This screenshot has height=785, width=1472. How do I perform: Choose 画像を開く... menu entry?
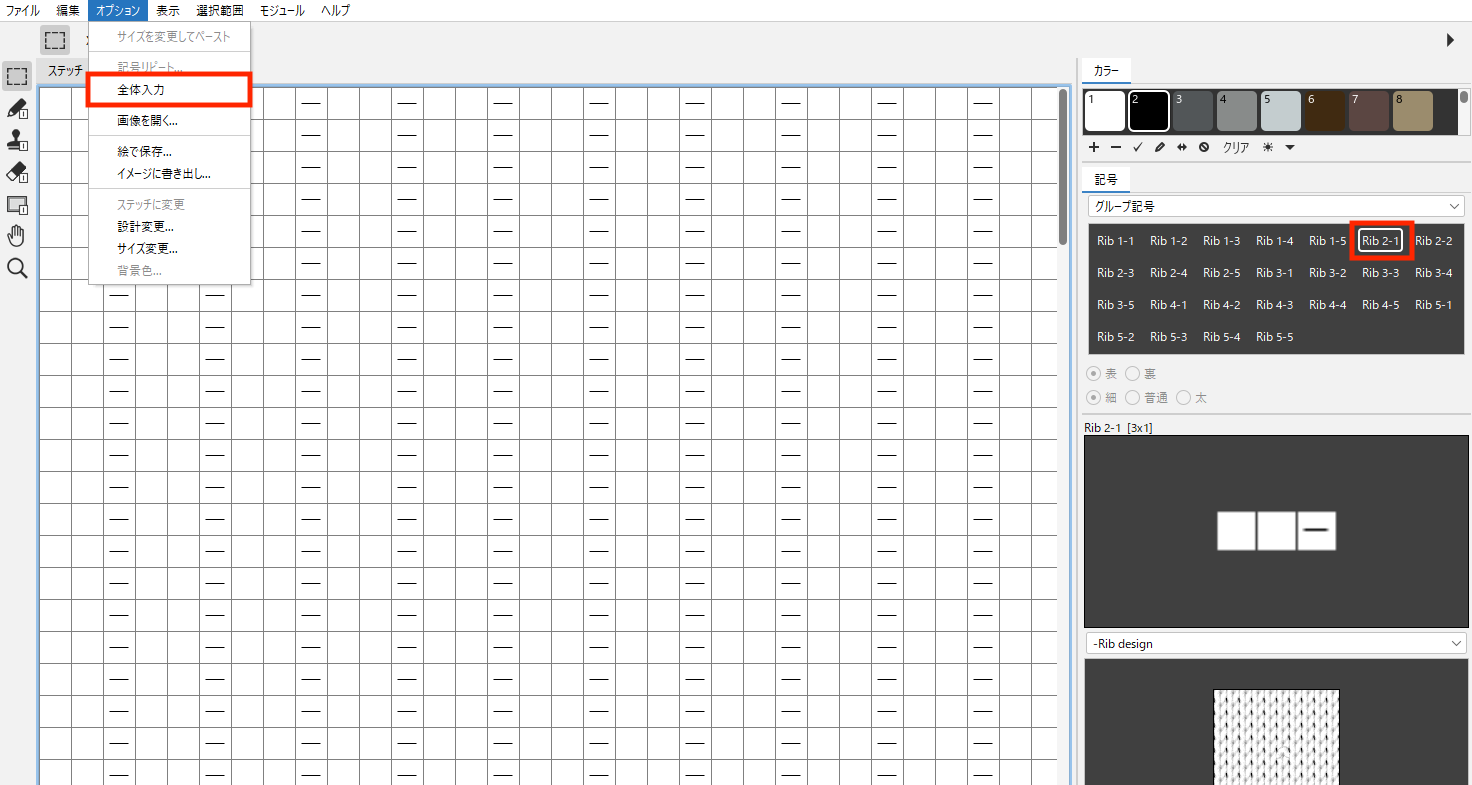169,121
